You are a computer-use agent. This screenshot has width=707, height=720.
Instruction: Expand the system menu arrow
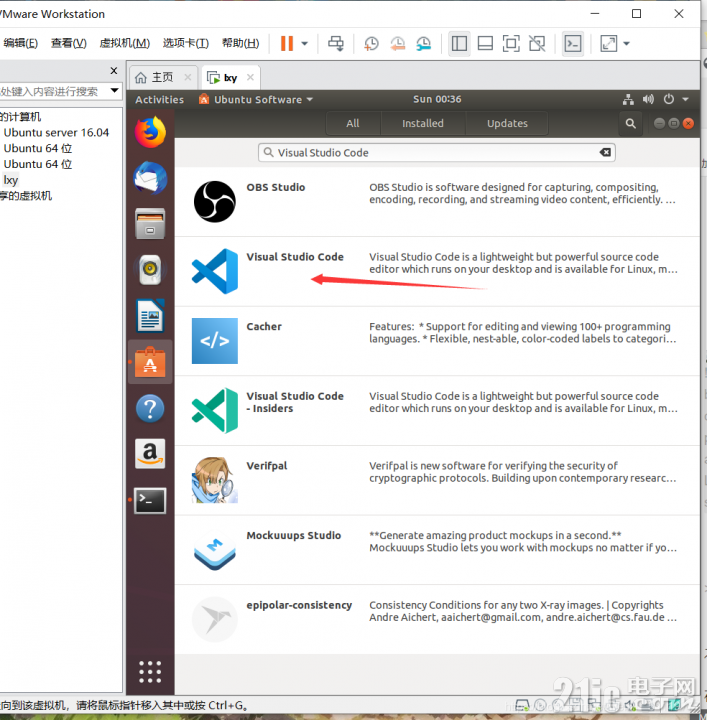[x=685, y=100]
